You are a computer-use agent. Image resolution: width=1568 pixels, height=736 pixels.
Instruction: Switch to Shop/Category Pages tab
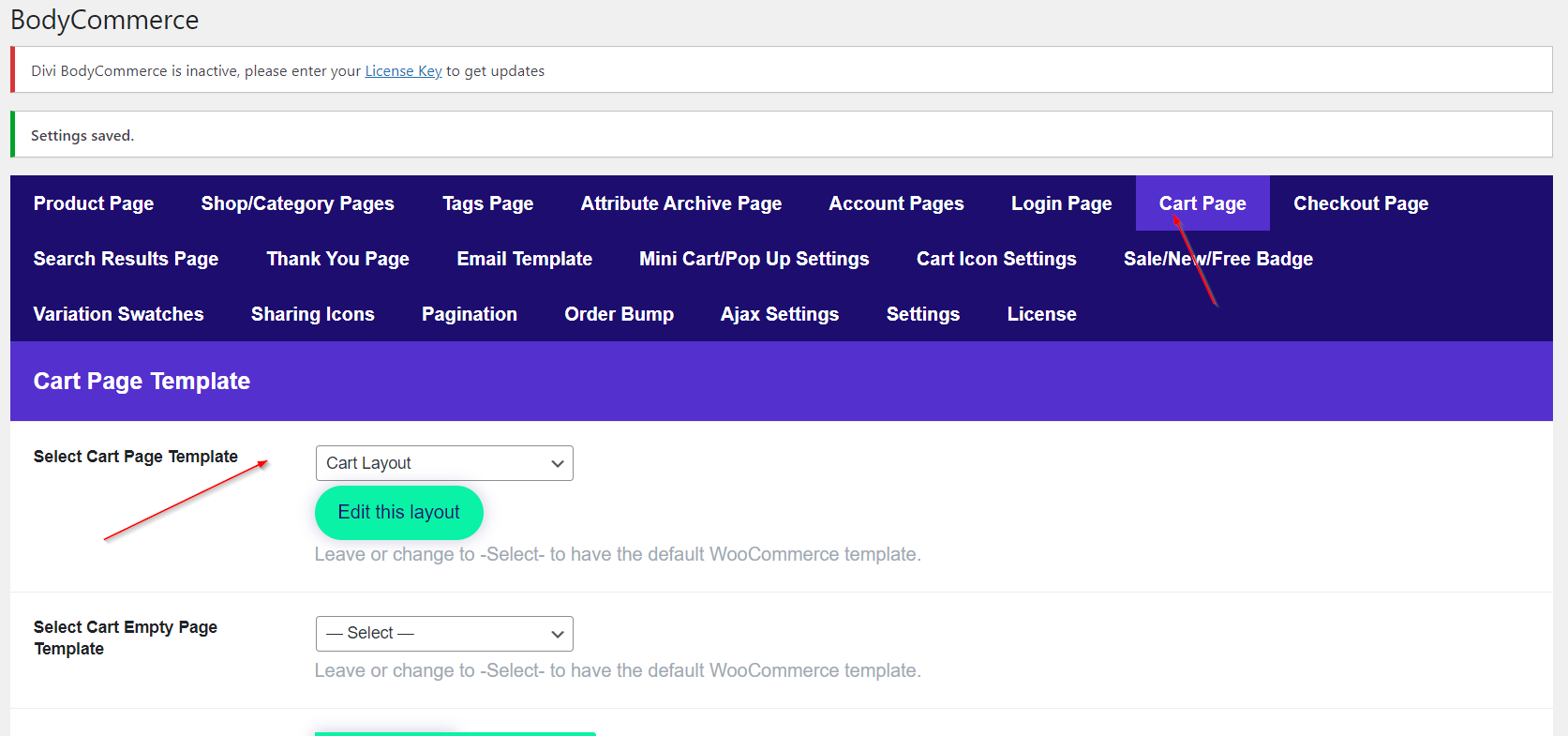click(297, 203)
